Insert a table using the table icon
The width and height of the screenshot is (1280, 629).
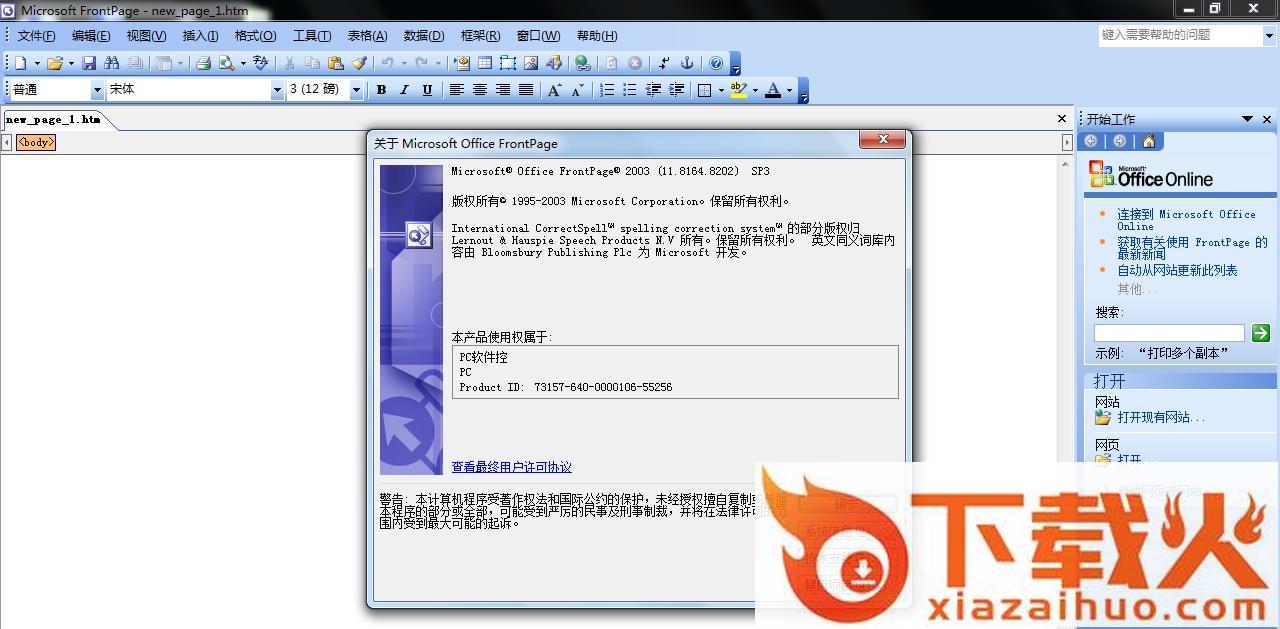pos(485,63)
